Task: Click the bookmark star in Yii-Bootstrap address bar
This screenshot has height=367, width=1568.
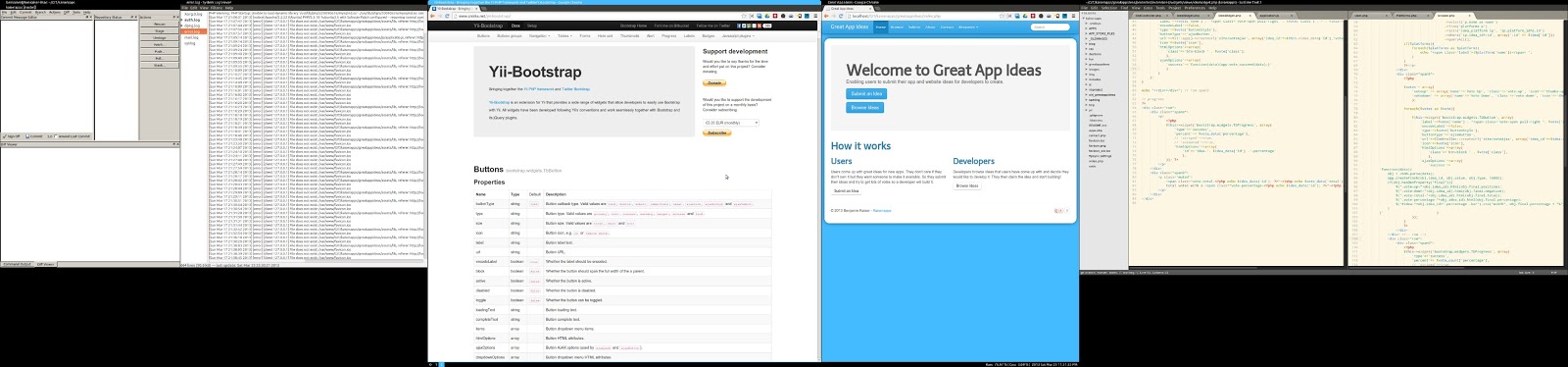Action: click(744, 16)
